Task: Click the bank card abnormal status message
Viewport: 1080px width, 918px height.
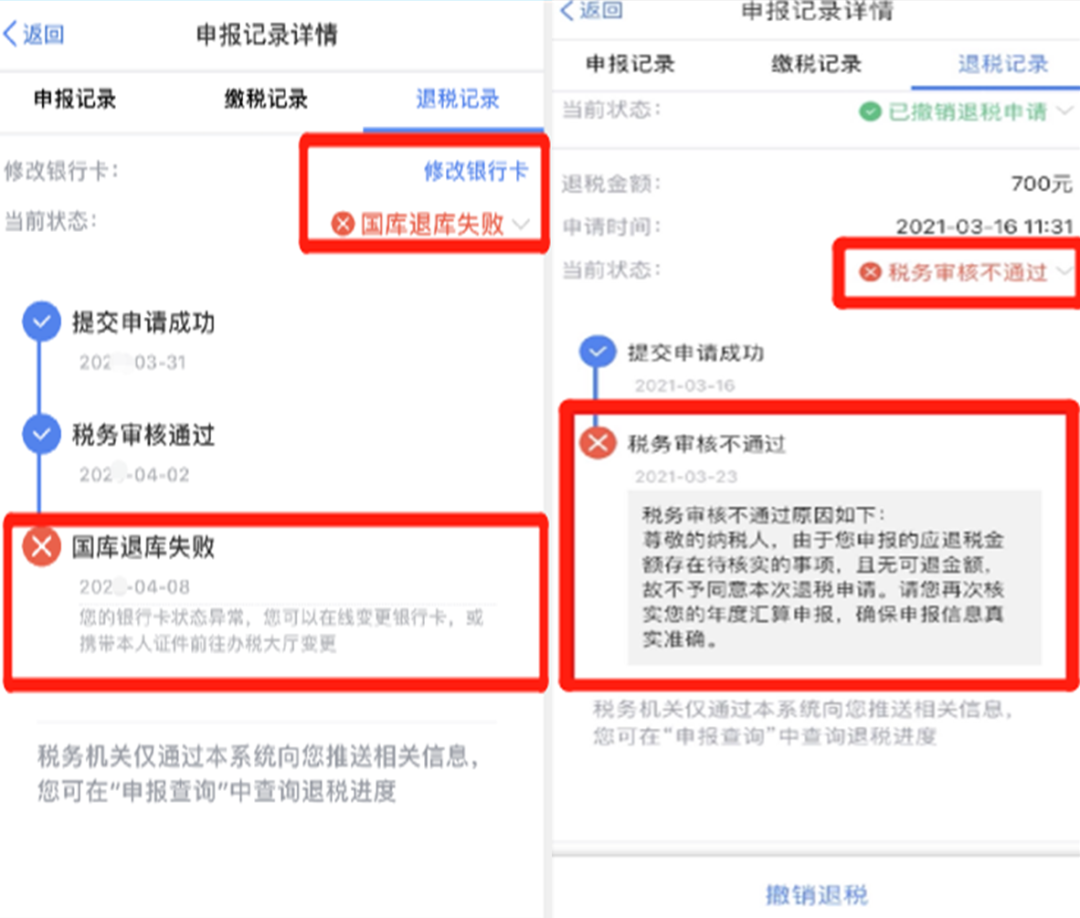Action: [281, 630]
